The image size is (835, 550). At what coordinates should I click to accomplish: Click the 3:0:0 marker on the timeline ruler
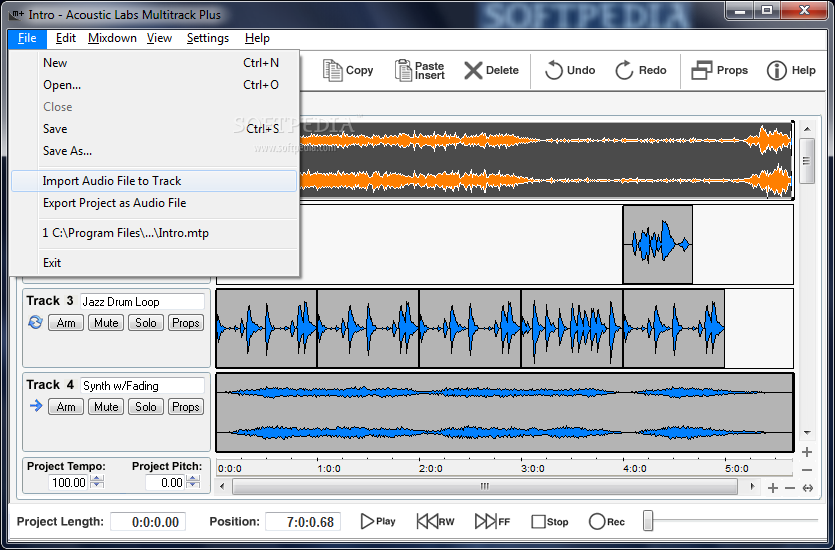532,469
